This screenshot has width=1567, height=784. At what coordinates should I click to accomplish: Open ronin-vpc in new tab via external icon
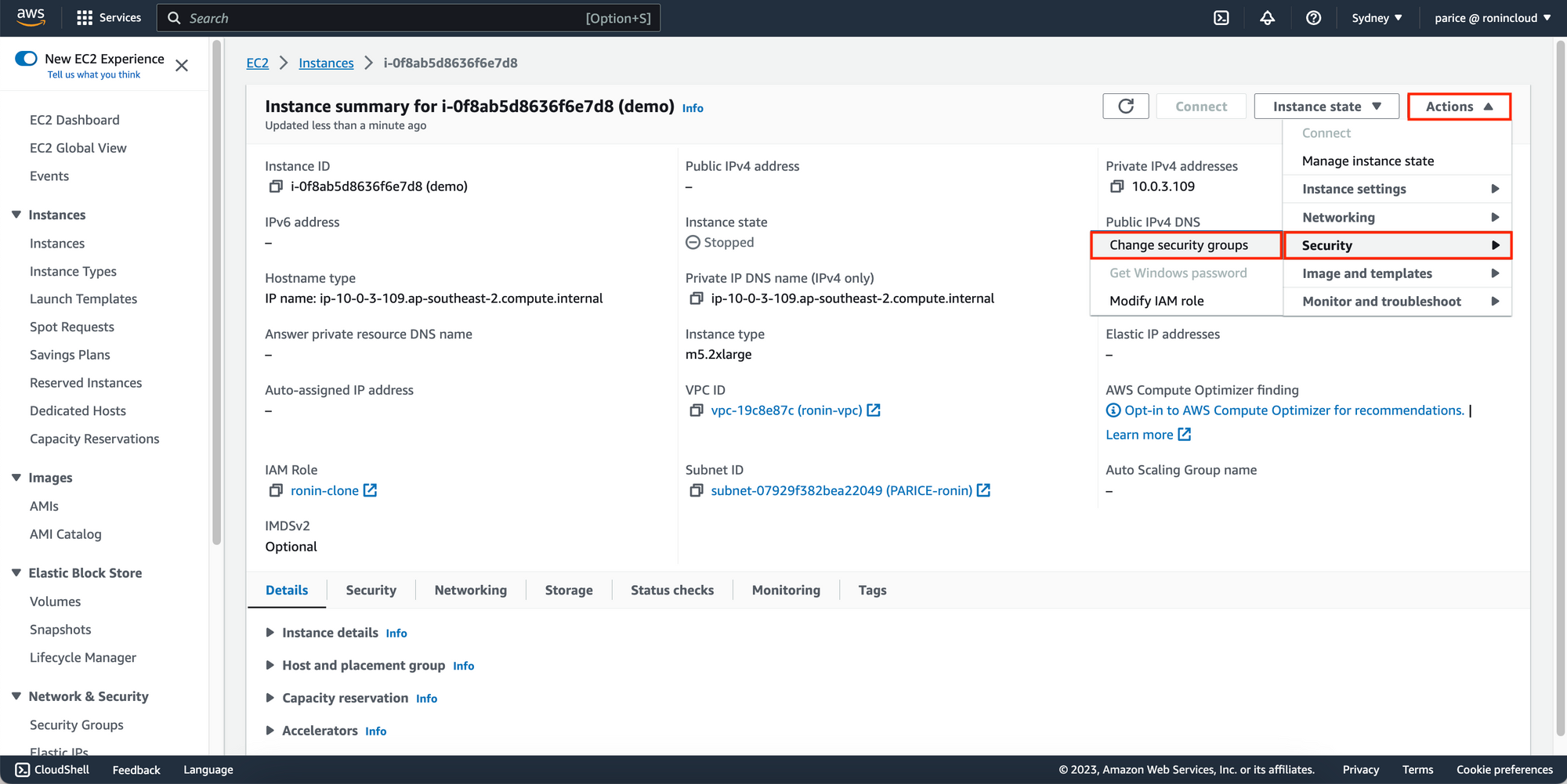(874, 410)
